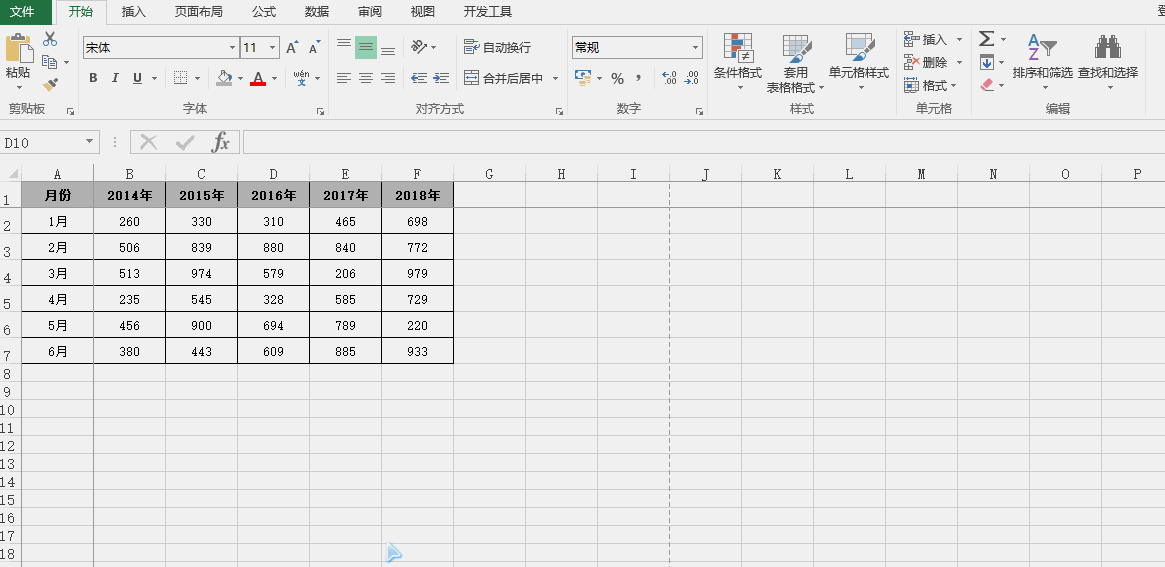Open the Alignment group dialog launcher
The height and width of the screenshot is (567, 1165).
[559, 111]
